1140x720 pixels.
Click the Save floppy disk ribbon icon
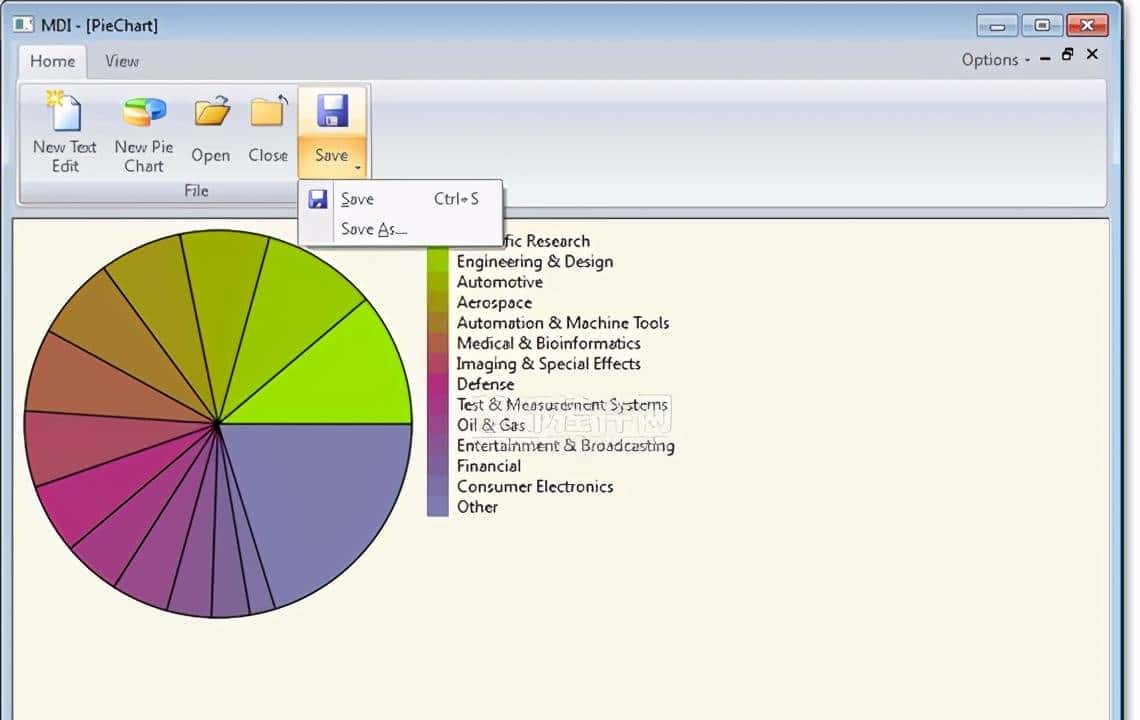click(x=331, y=111)
